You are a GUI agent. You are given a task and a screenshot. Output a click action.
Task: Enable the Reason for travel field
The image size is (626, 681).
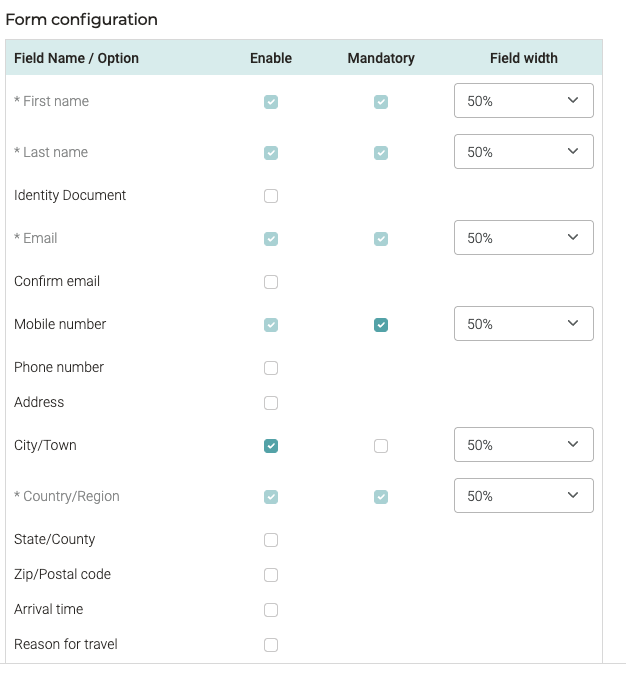(x=271, y=645)
